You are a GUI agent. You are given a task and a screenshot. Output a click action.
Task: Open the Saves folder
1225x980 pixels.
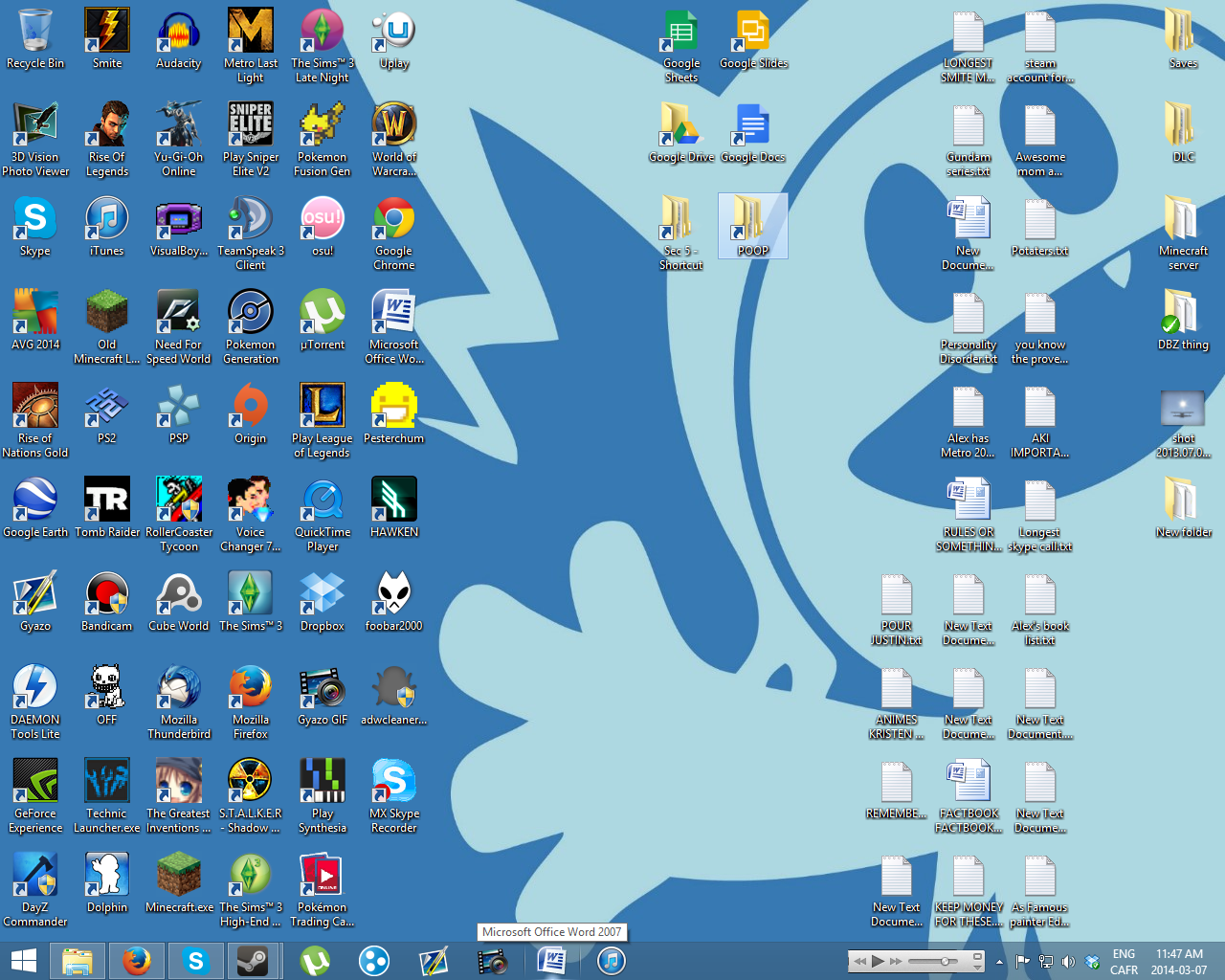tap(1184, 39)
